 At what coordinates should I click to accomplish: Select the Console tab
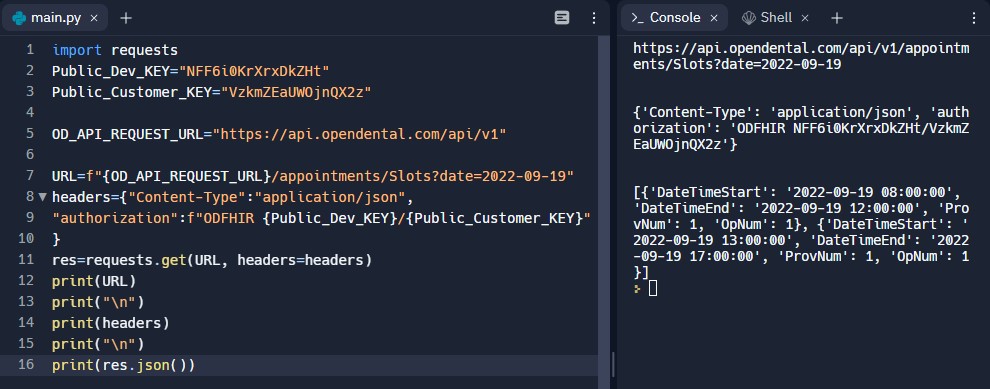pyautogui.click(x=674, y=18)
